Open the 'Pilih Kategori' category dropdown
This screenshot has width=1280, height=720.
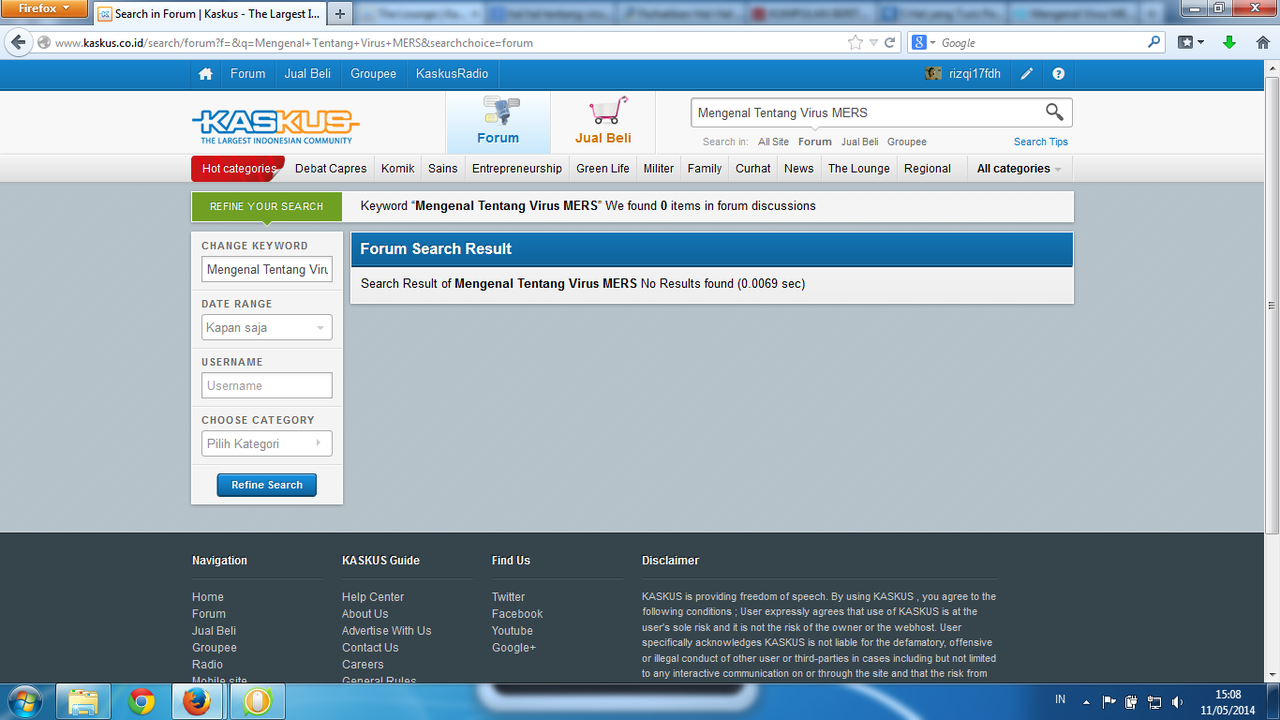267,444
